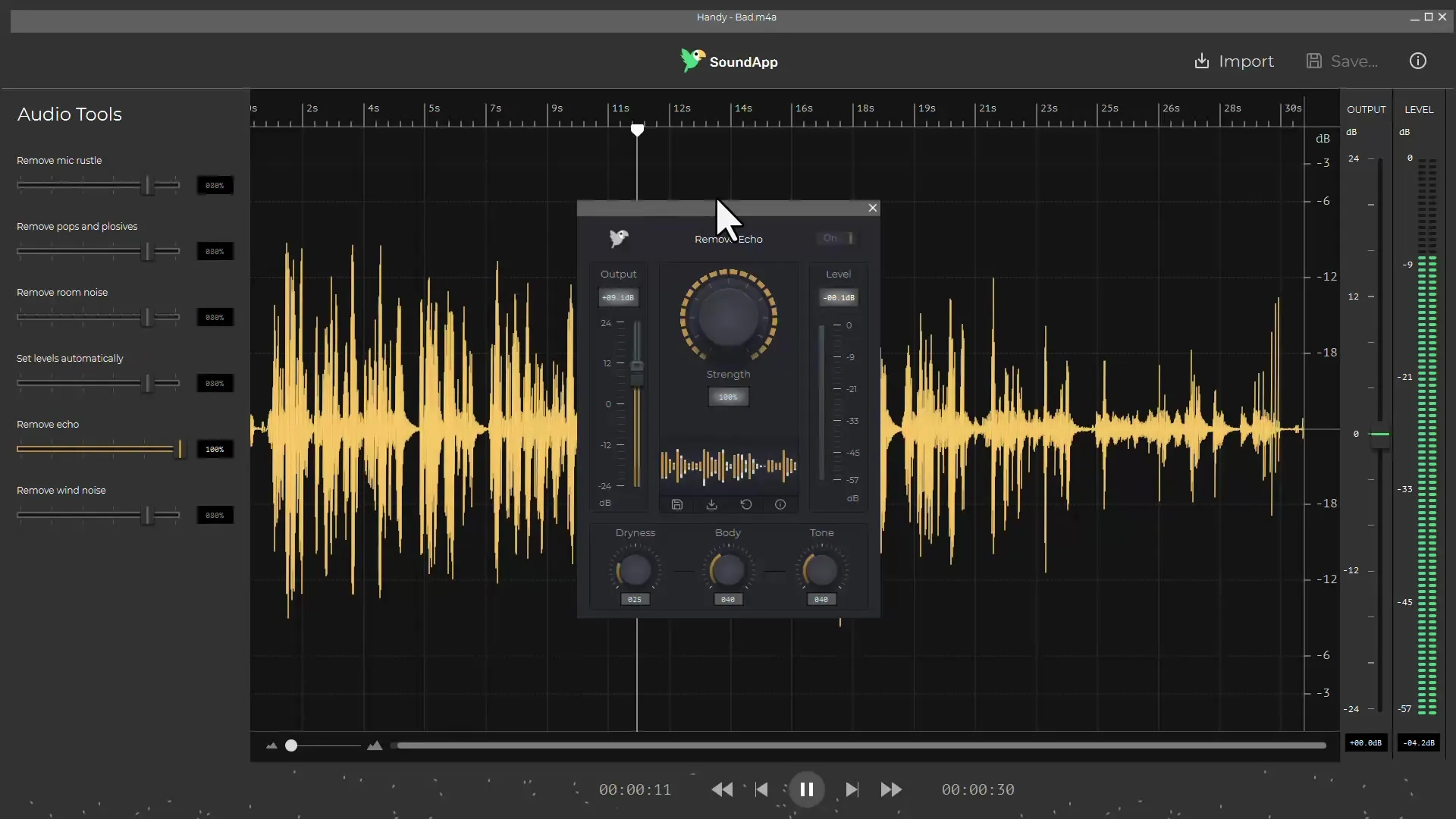Click the plugin Level -00.1dB readout
Image resolution: width=1456 pixels, height=819 pixels.
coord(839,297)
